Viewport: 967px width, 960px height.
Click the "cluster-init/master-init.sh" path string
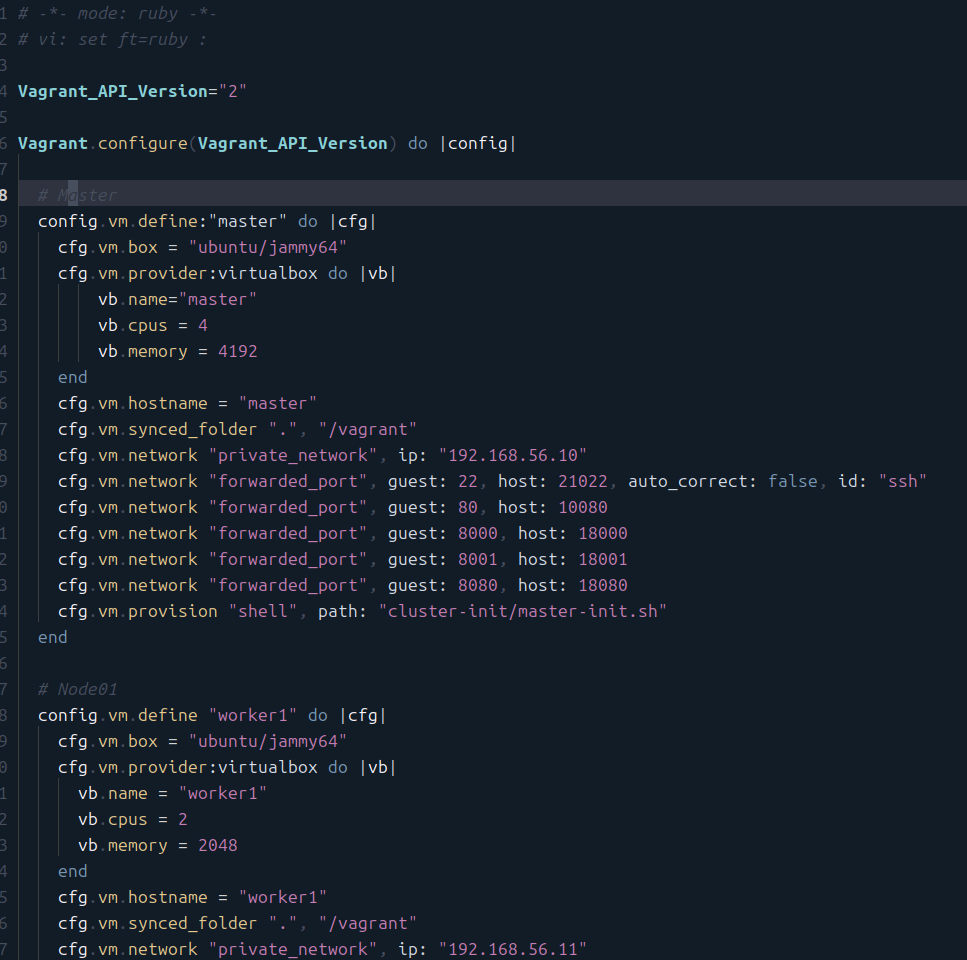point(522,611)
